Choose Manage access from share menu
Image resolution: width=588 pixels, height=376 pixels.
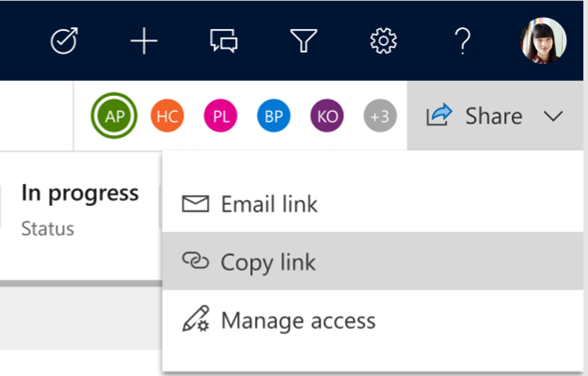(373, 320)
